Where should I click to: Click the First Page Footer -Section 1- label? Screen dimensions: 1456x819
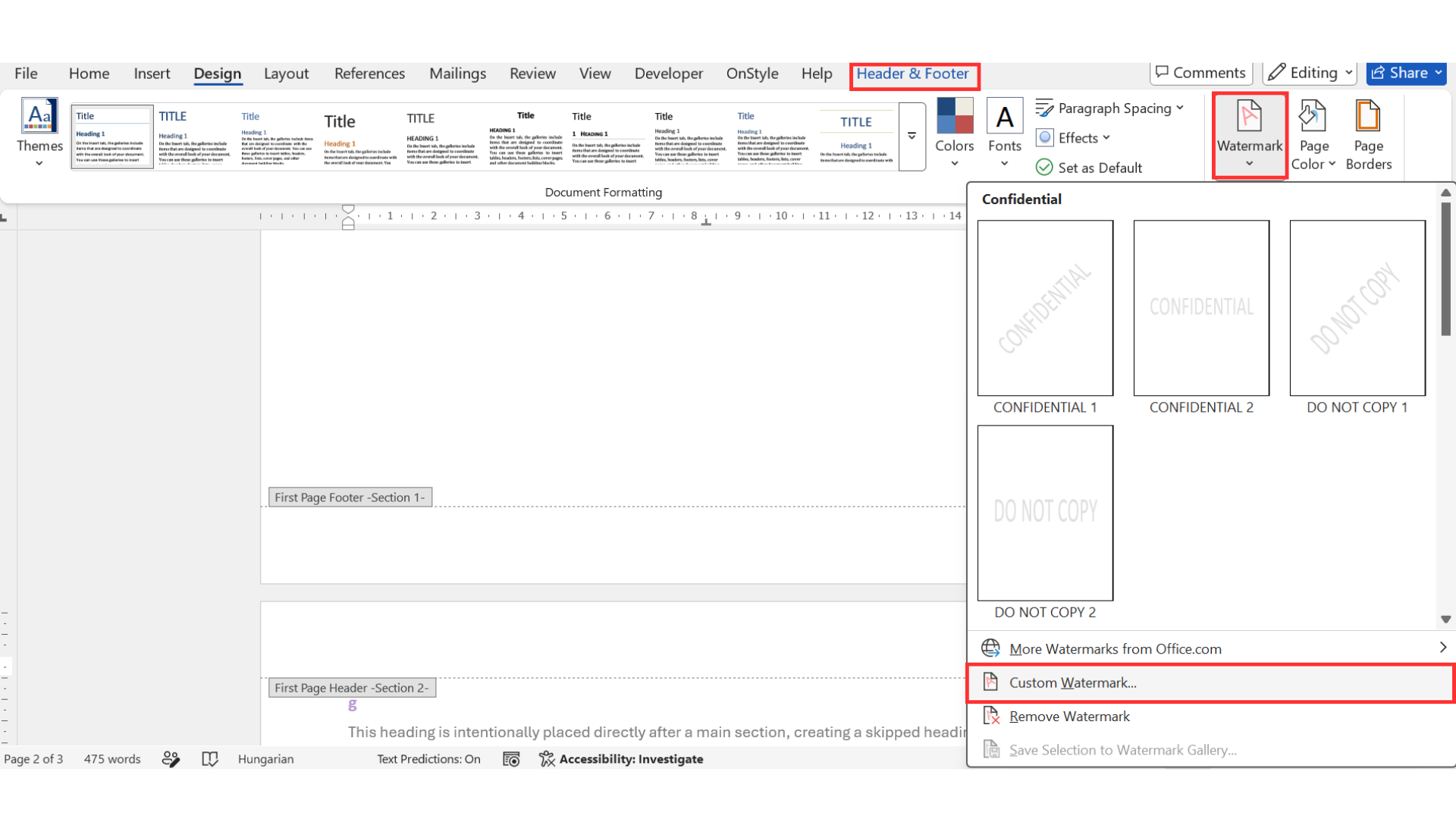350,497
